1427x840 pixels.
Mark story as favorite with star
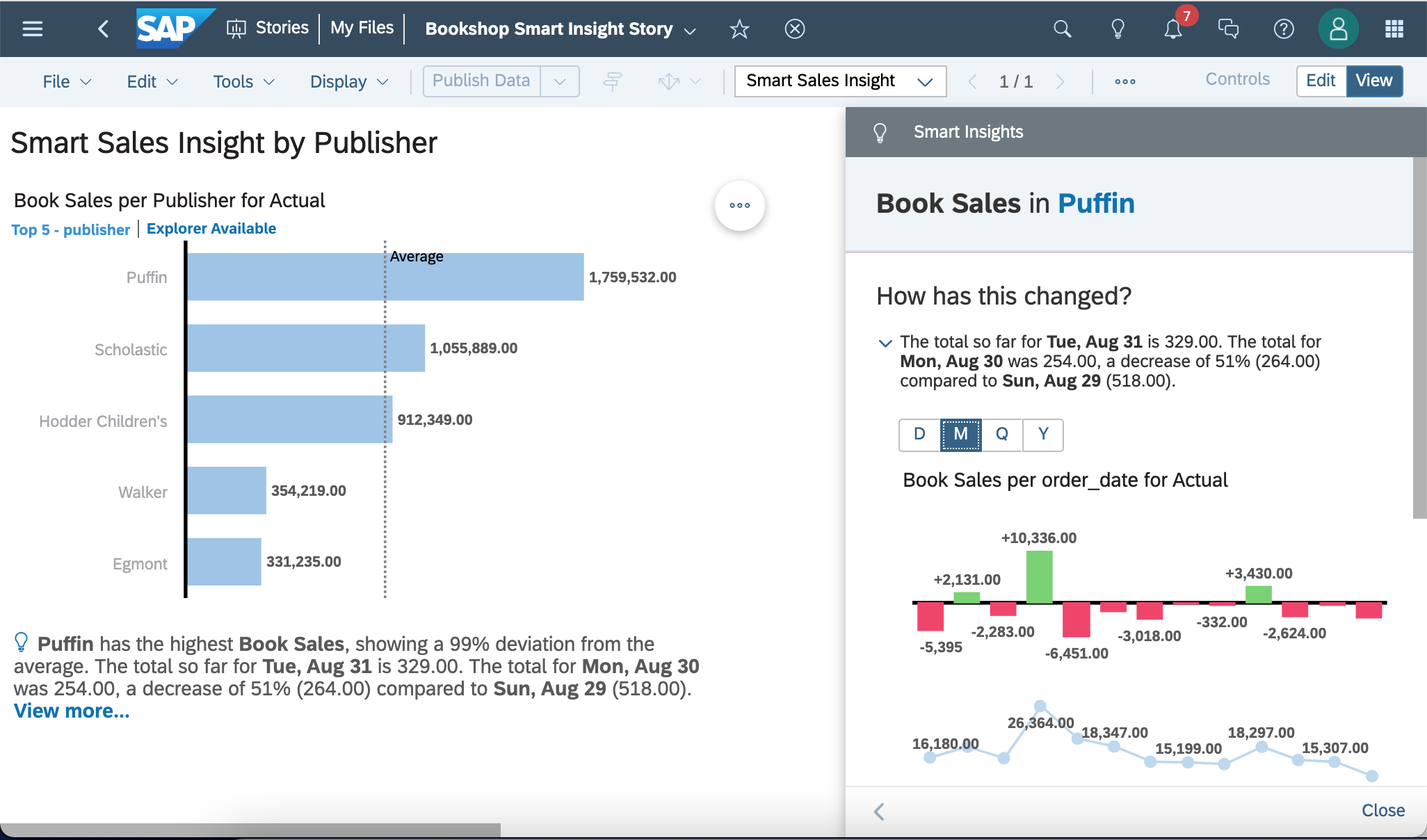[739, 29]
